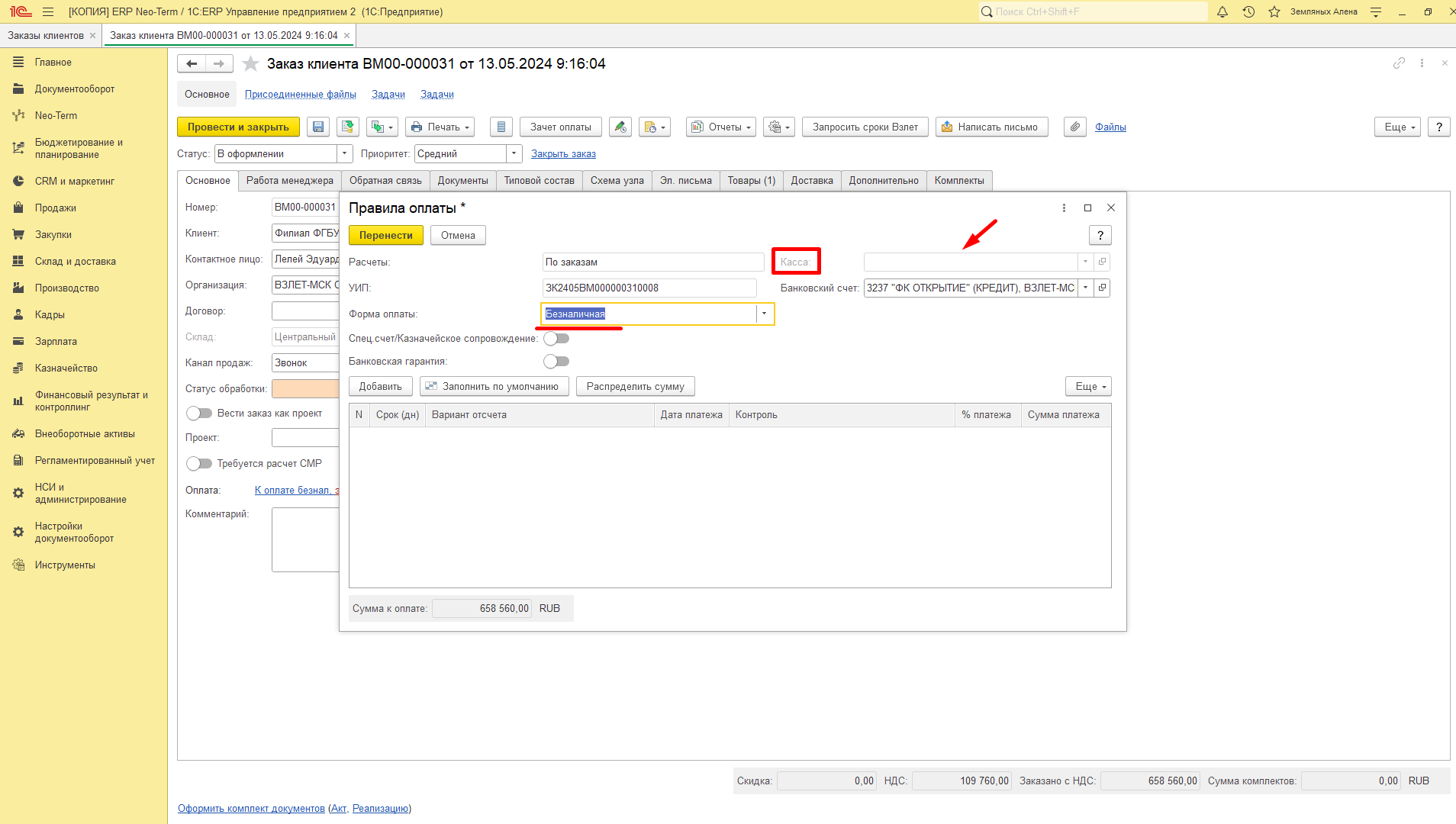Toggle Вести заказ как проект switch
The image size is (1456, 824).
pos(199,414)
